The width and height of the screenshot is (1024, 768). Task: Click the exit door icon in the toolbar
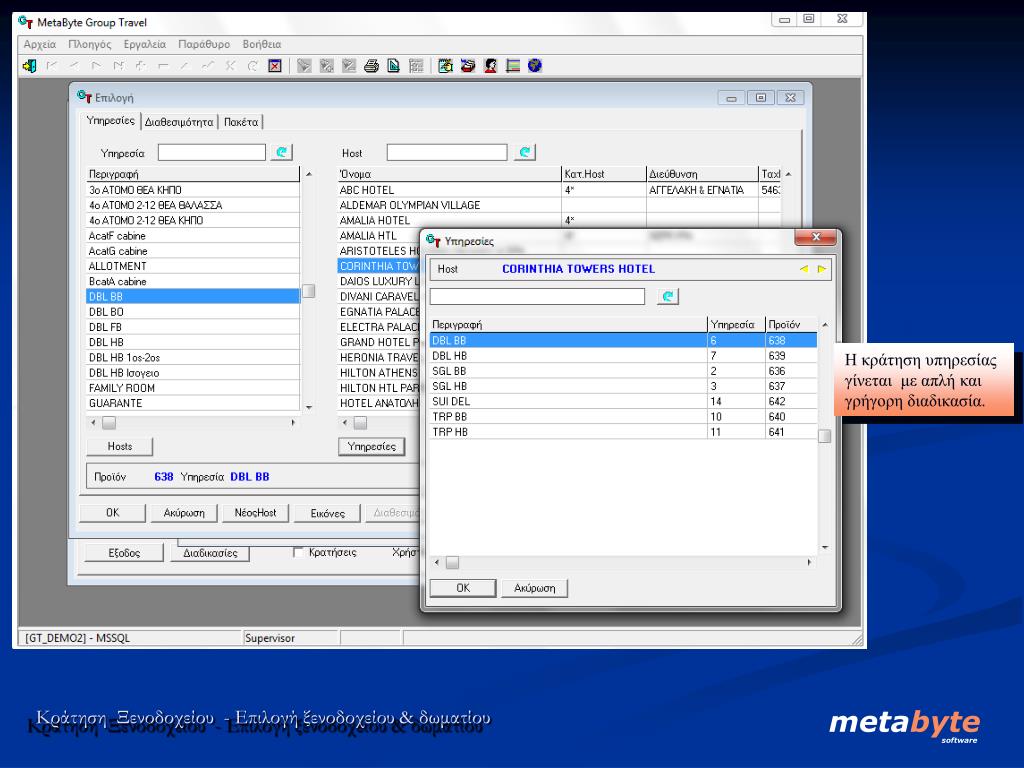click(x=29, y=65)
